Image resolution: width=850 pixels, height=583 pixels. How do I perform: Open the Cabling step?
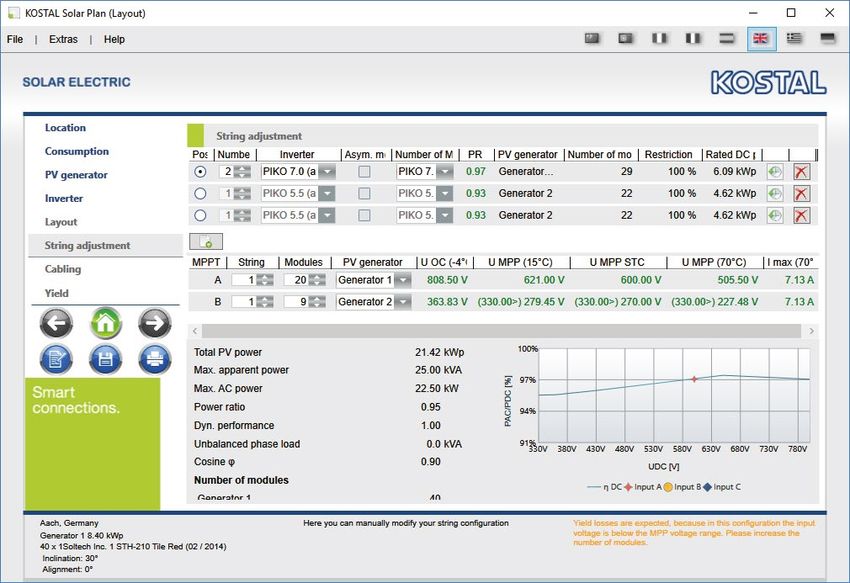(63, 269)
